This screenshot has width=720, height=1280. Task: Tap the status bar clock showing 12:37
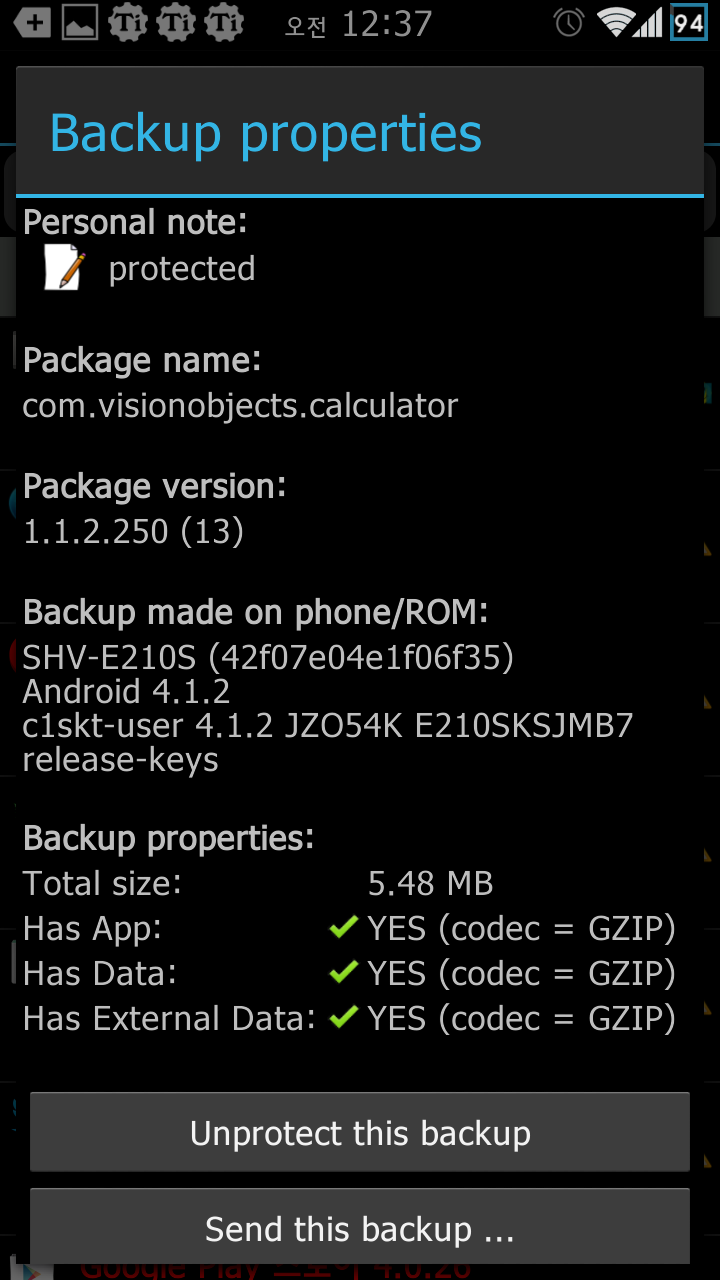[x=386, y=23]
